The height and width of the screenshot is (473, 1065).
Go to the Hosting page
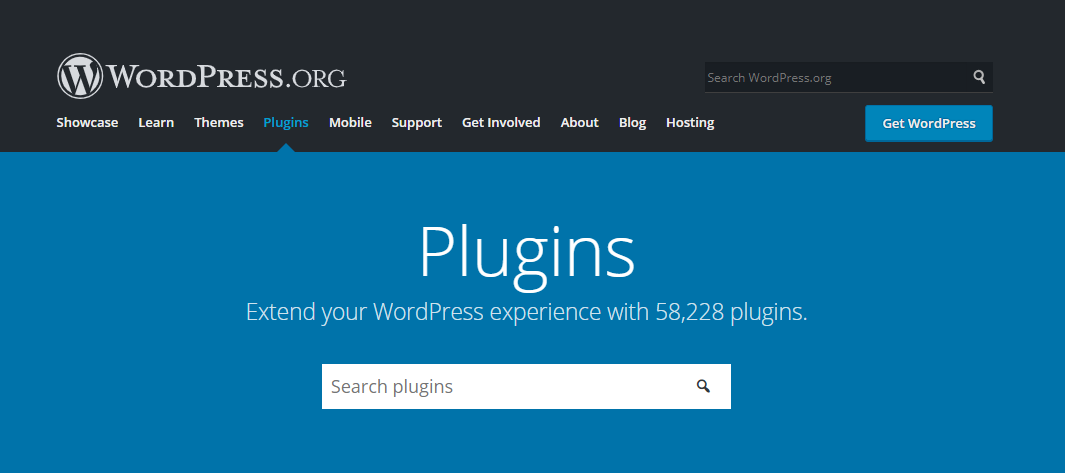coord(690,123)
